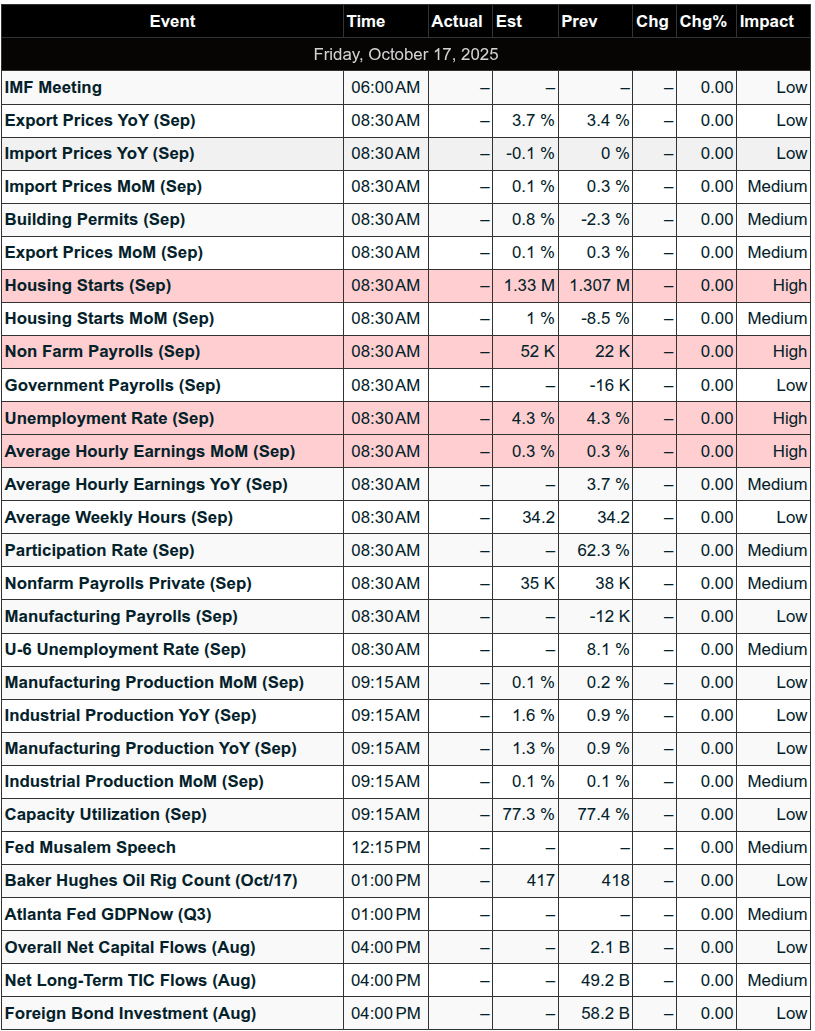Click the Building Permits (Sep) event
815x1031 pixels.
(95, 220)
